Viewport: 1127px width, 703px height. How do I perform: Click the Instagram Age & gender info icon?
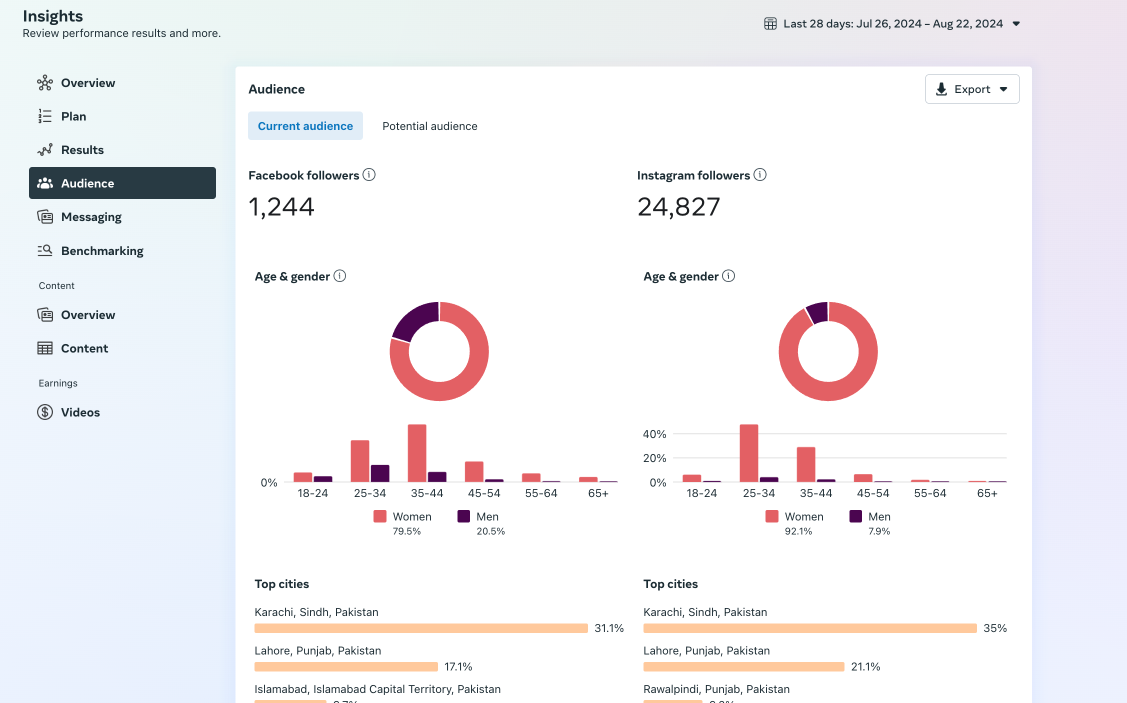tap(727, 275)
